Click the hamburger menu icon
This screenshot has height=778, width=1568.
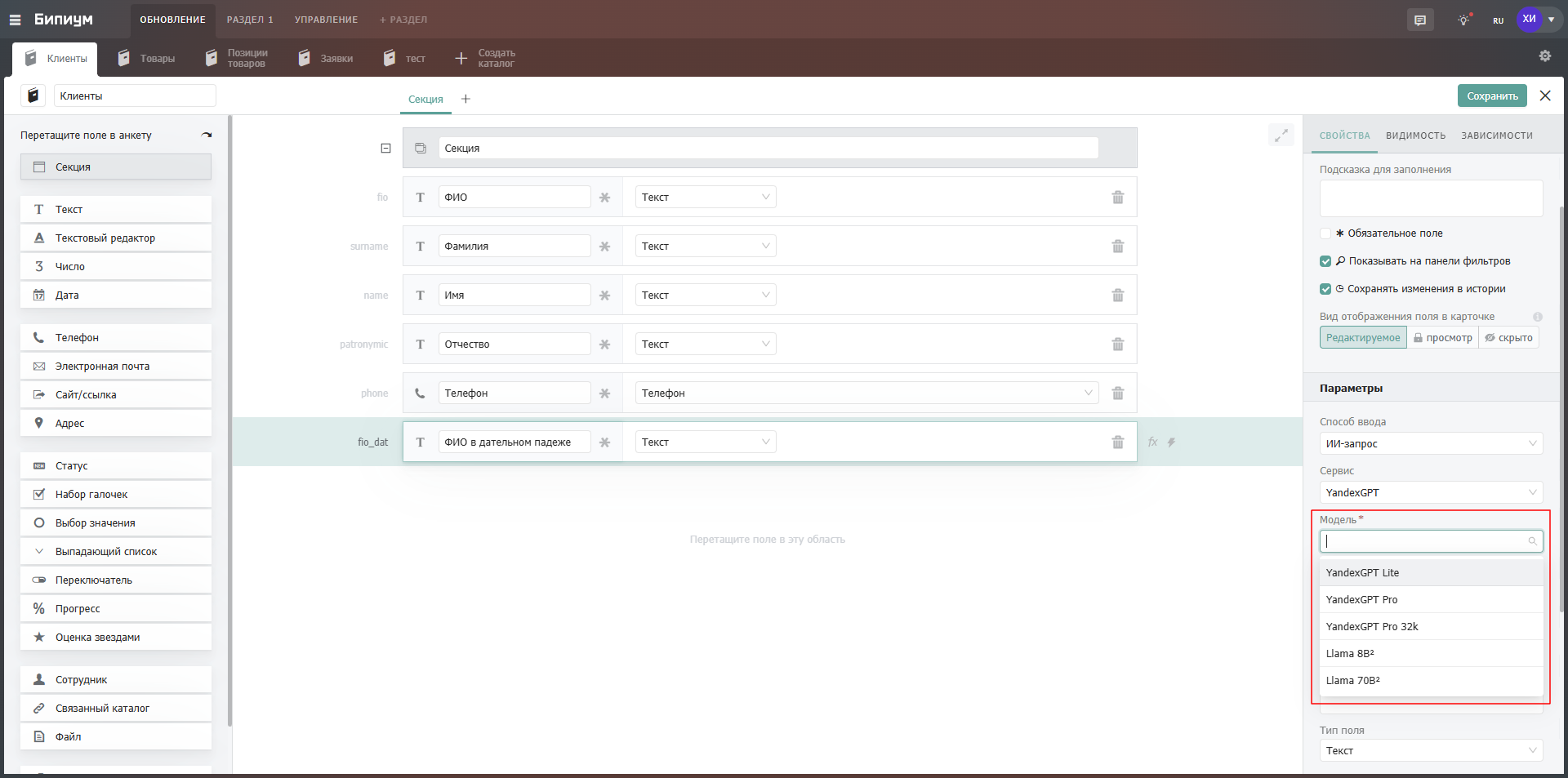point(15,20)
